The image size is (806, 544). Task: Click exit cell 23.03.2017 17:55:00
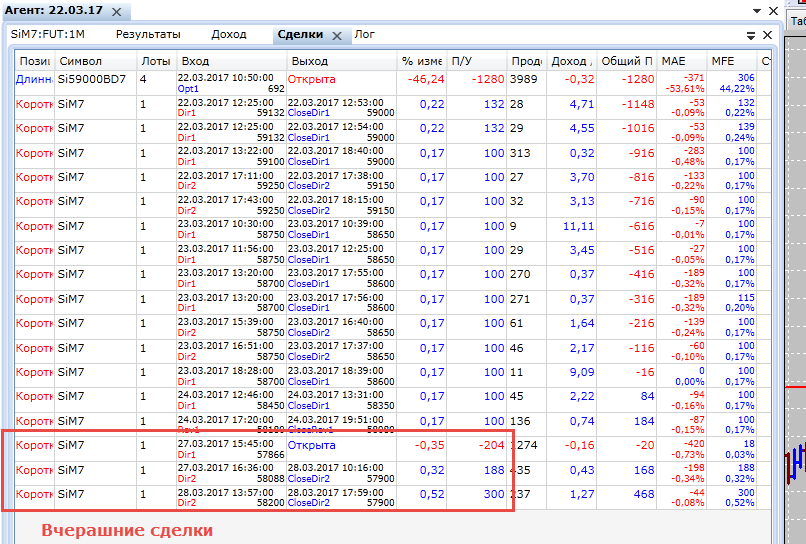(x=341, y=278)
